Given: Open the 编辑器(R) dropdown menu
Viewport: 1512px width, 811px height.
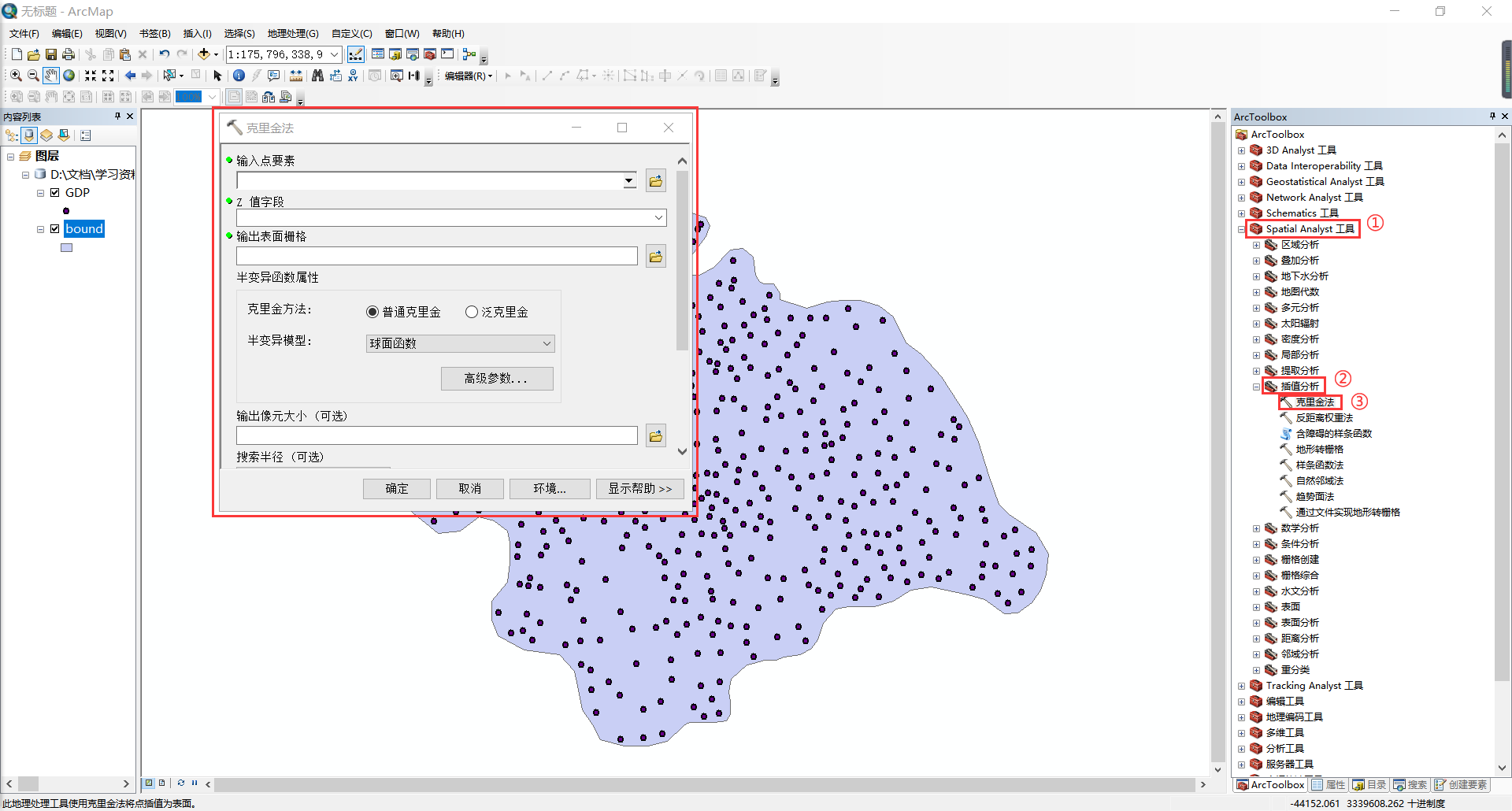Looking at the screenshot, I should (469, 76).
